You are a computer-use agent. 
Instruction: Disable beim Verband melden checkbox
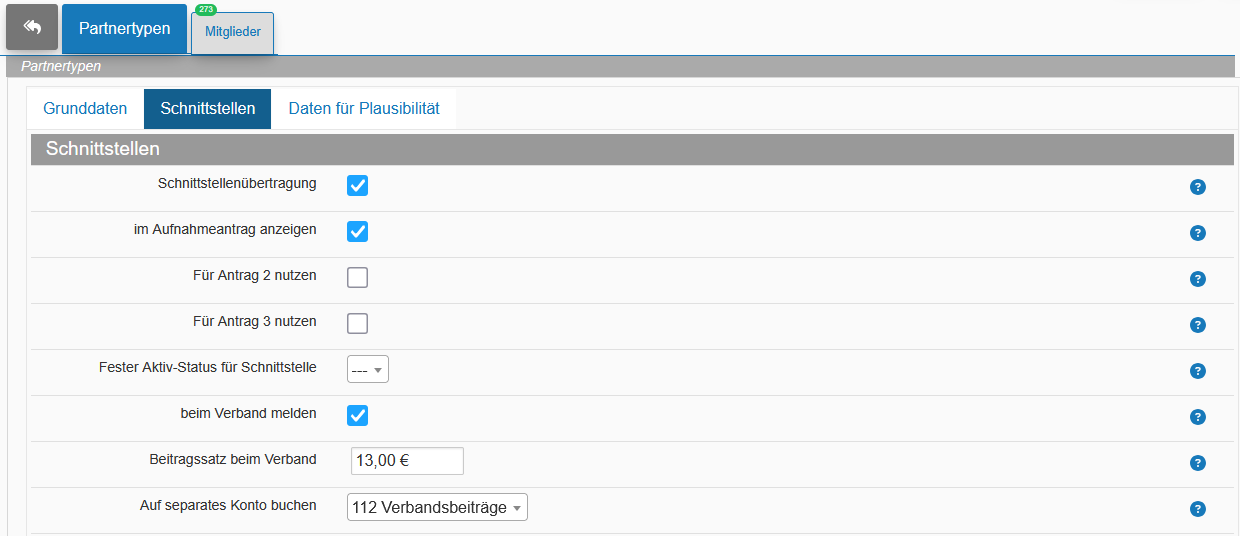click(357, 415)
